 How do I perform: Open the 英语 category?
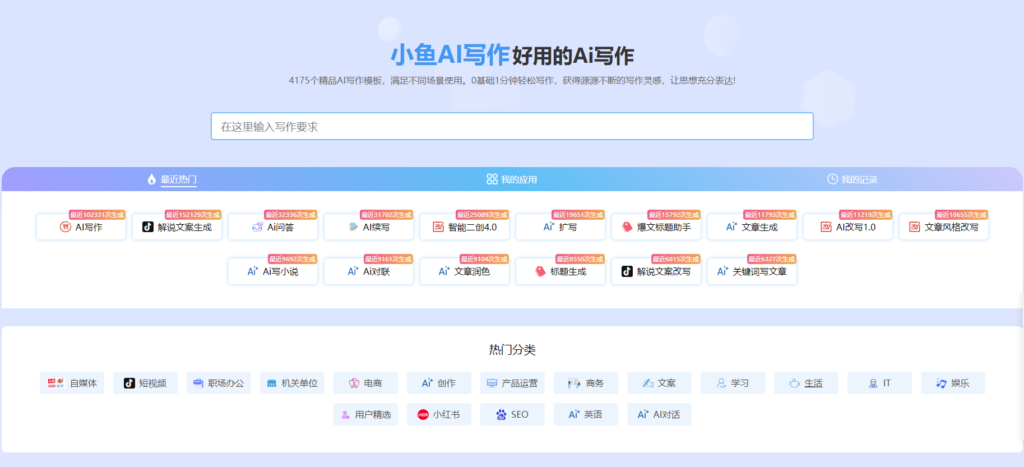point(586,415)
